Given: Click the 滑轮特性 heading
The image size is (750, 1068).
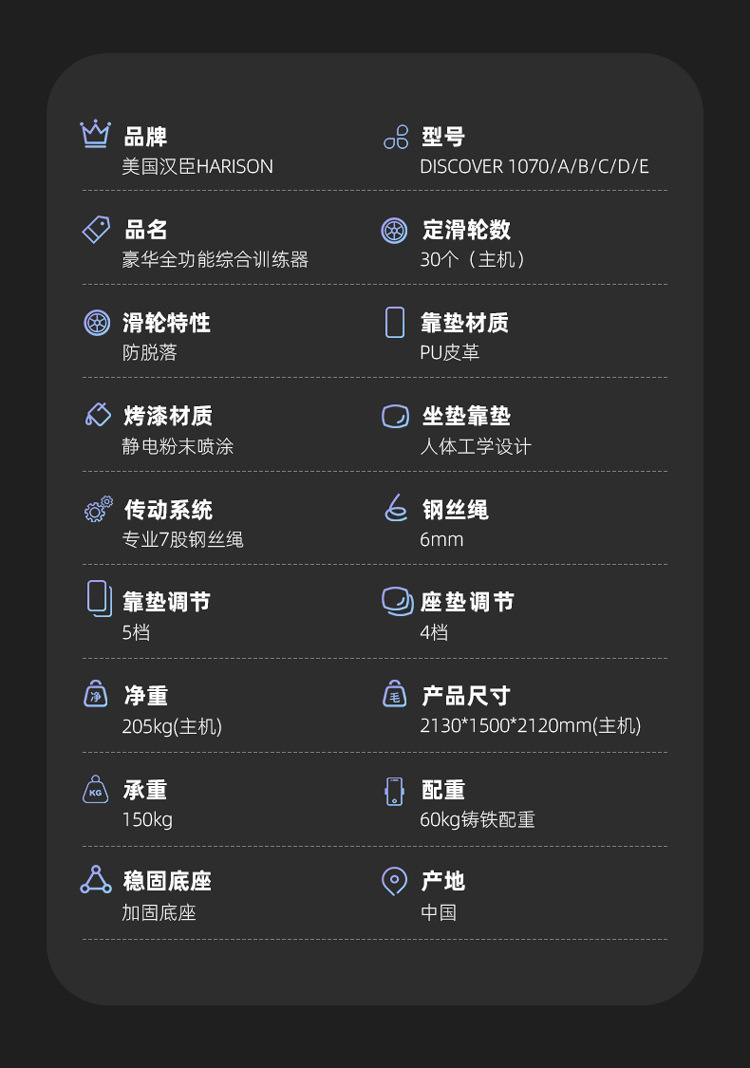Looking at the screenshot, I should [166, 322].
